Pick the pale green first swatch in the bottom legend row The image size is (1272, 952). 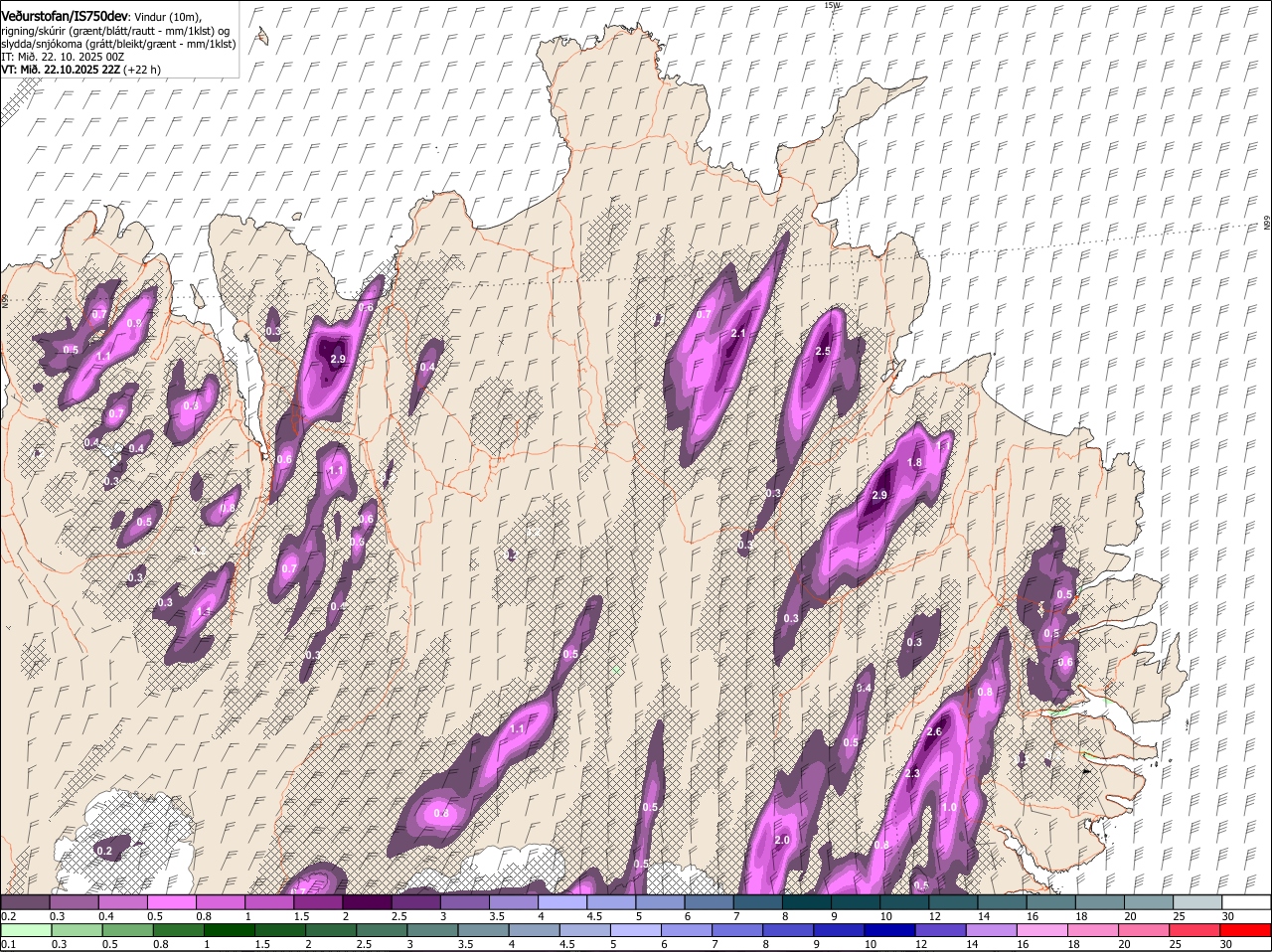25,930
